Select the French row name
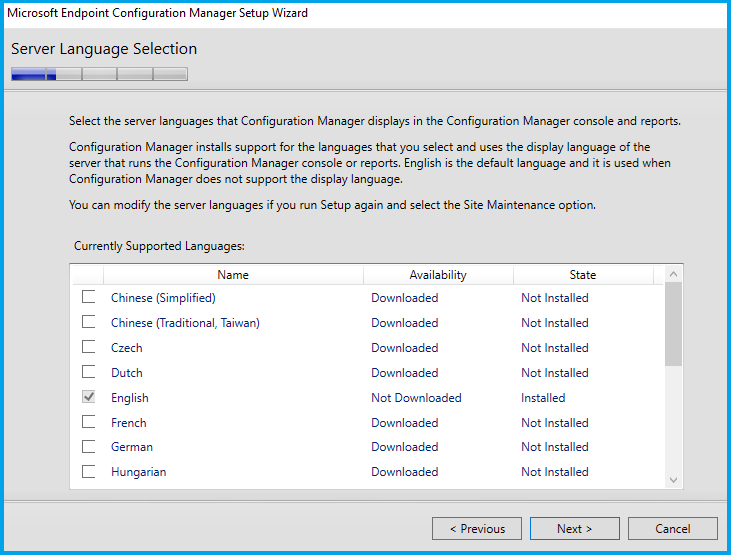The width and height of the screenshot is (731, 555). (129, 423)
